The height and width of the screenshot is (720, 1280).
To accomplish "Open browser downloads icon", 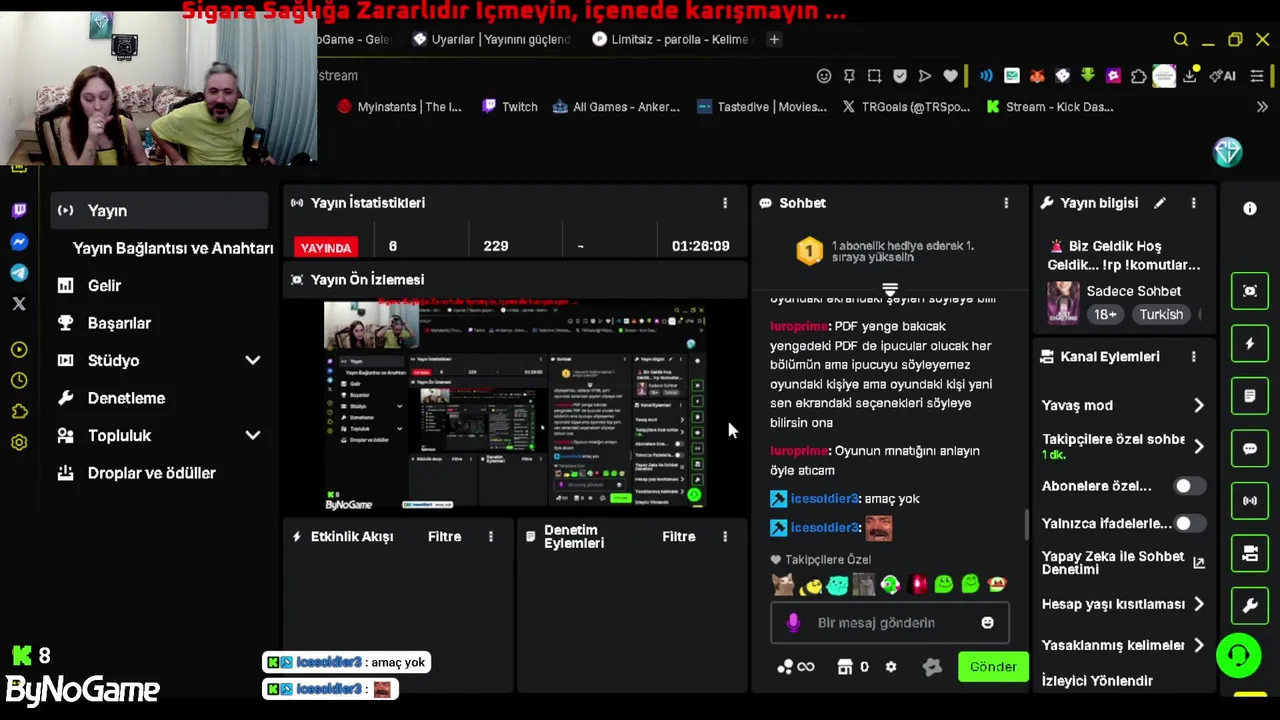I will coord(1190,76).
